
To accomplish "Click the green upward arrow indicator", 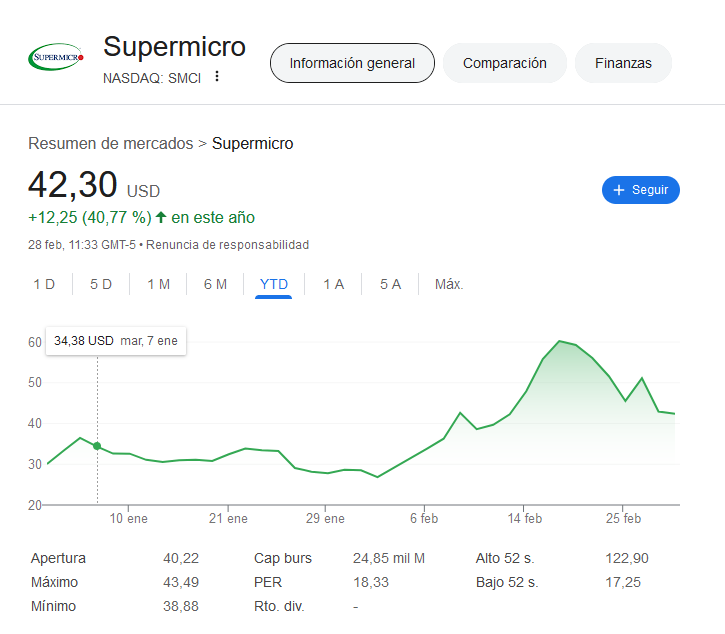I will click(161, 217).
